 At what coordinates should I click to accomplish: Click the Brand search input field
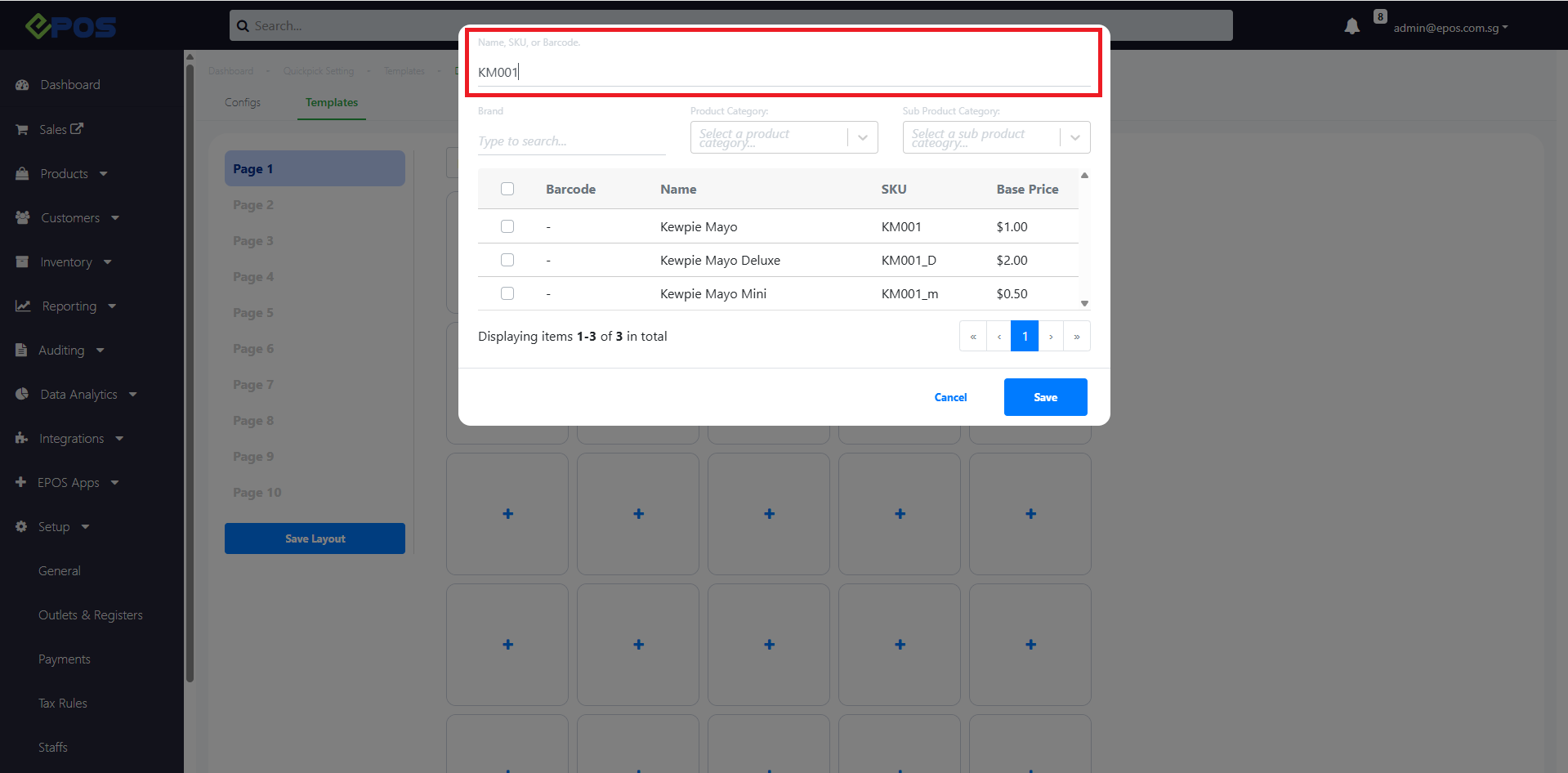click(x=571, y=141)
